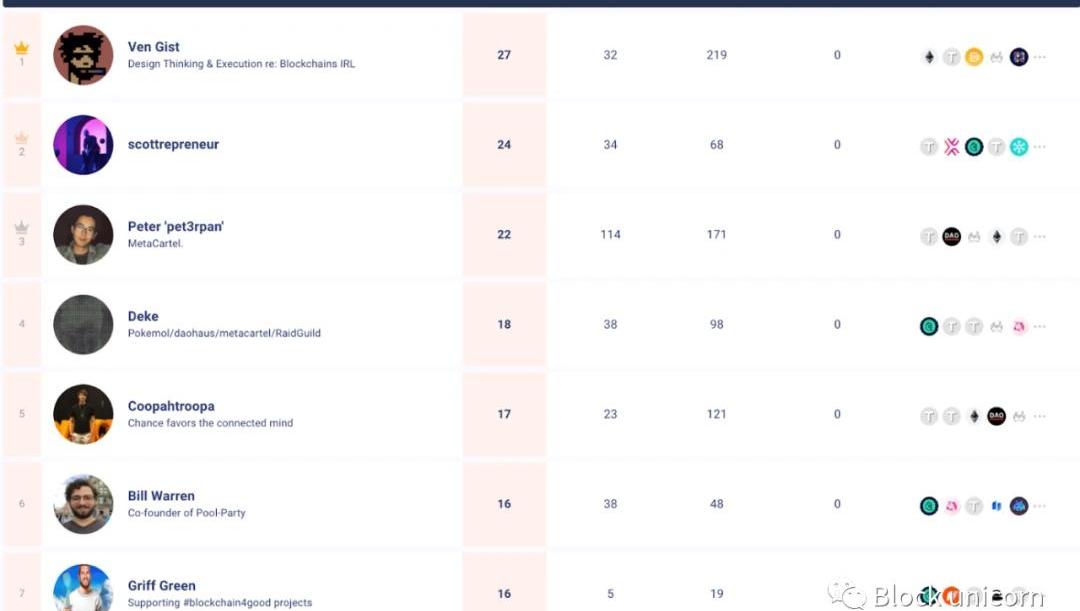The width and height of the screenshot is (1080, 611).
Task: Click the gold crown icon for rank 1
Action: (22, 48)
